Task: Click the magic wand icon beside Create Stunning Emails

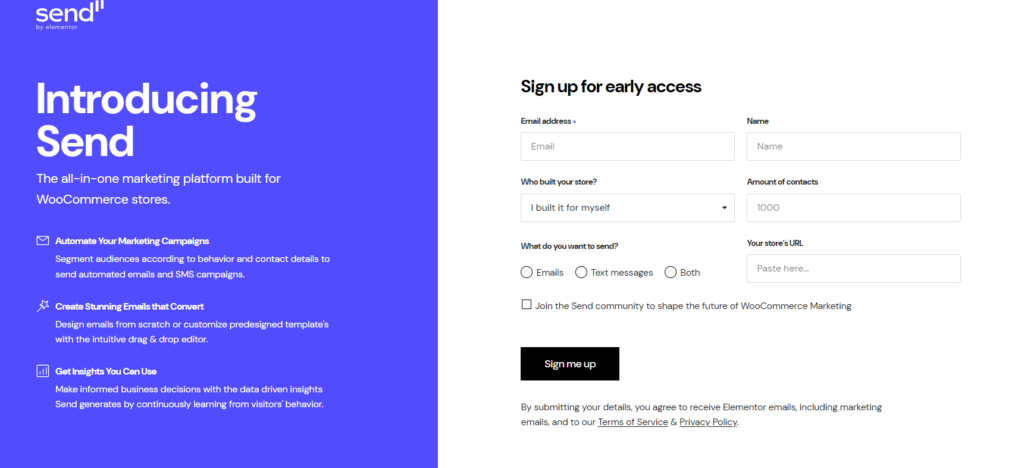Action: (42, 305)
